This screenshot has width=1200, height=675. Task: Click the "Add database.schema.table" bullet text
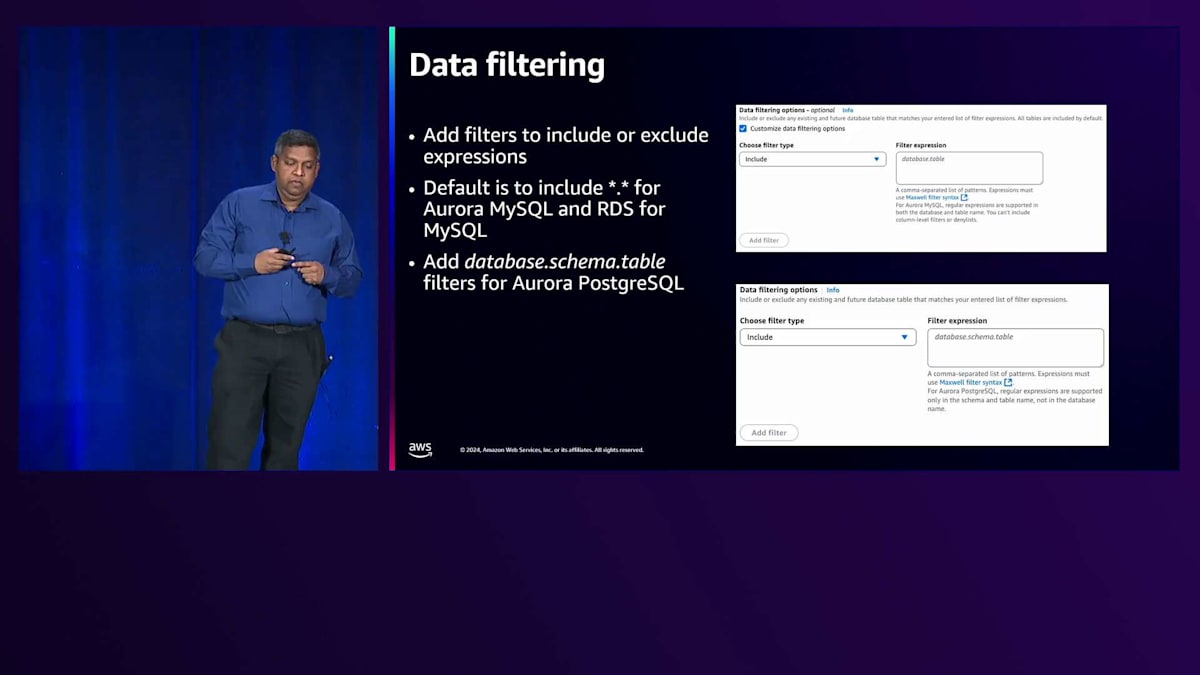(x=553, y=272)
